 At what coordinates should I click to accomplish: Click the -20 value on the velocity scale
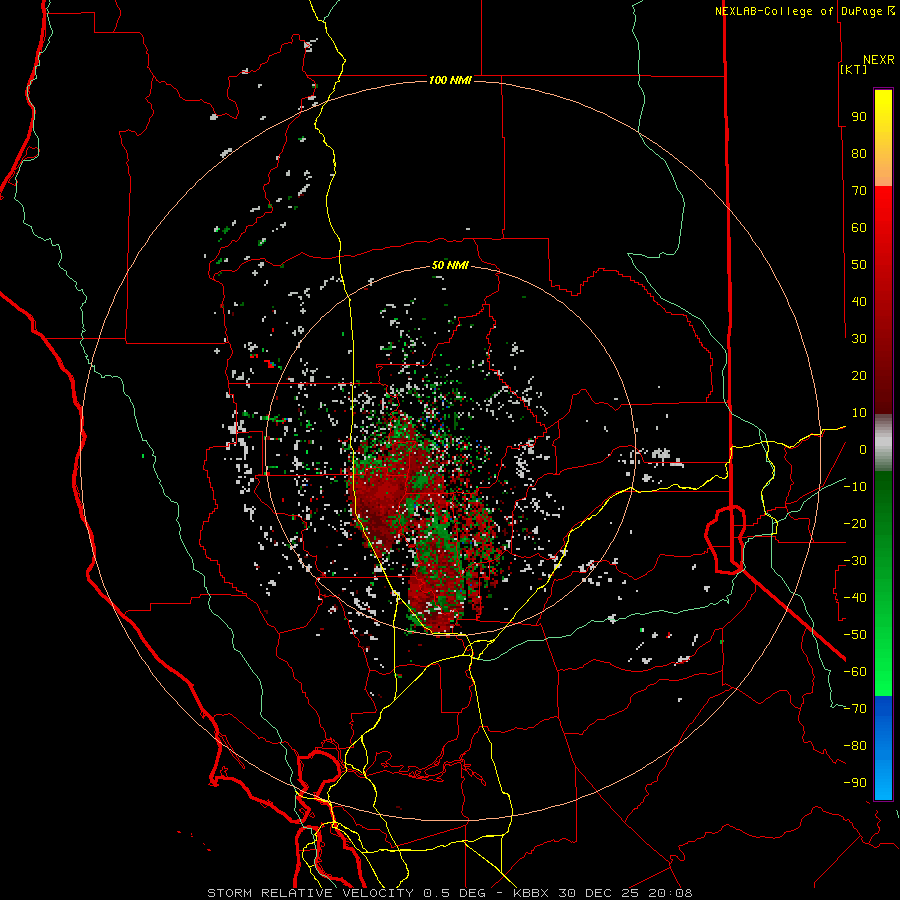[x=855, y=523]
